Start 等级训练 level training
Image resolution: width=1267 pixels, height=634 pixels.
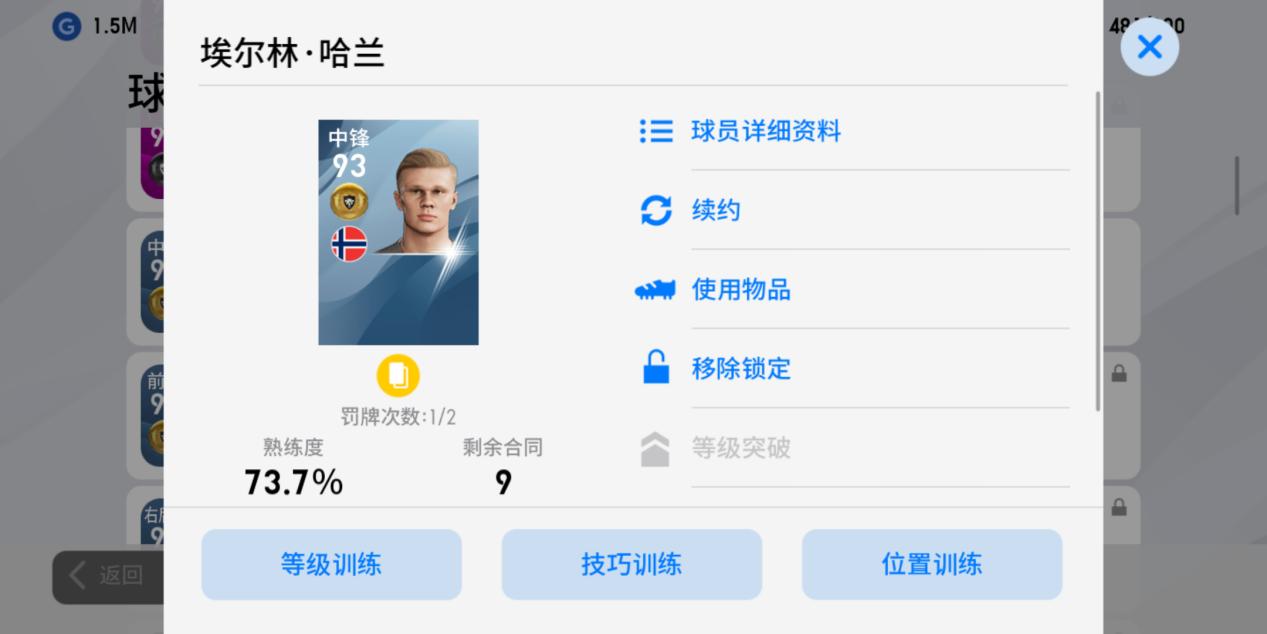pyautogui.click(x=331, y=564)
